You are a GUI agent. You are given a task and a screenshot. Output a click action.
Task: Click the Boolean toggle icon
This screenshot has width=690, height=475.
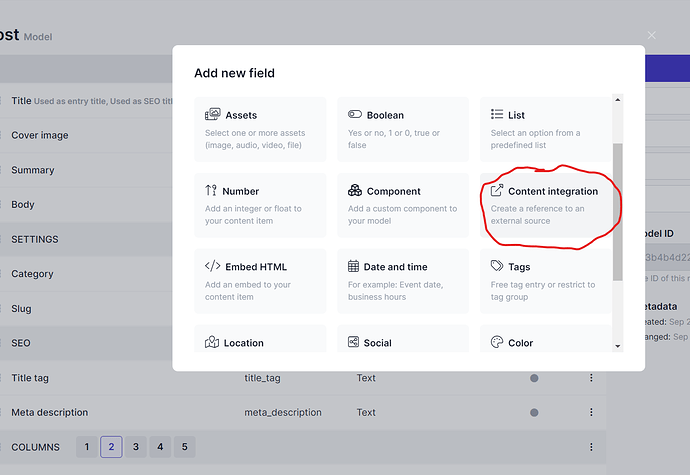point(355,114)
